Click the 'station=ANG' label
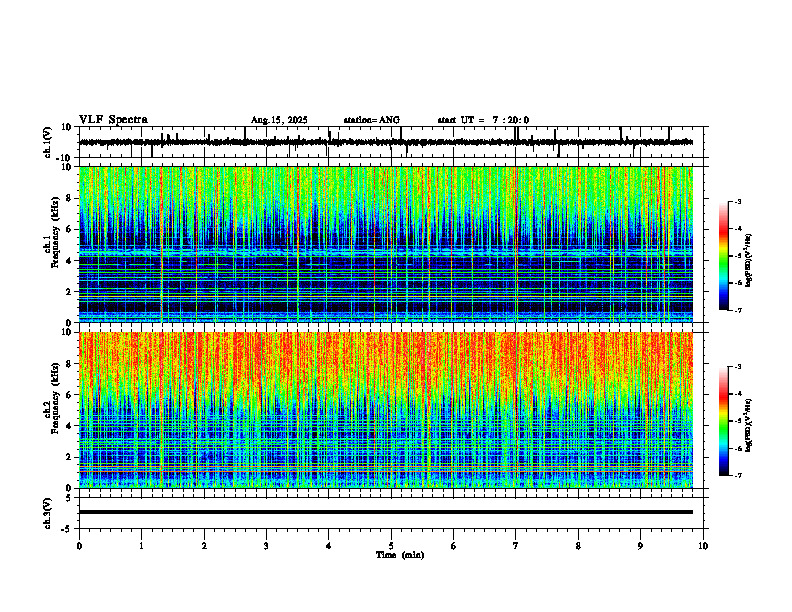The width and height of the screenshot is (792, 612). (x=371, y=120)
